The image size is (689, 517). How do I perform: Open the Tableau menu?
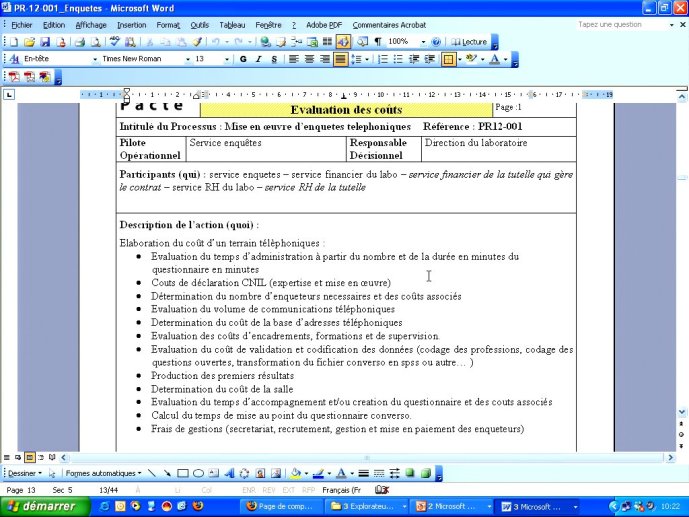point(232,25)
